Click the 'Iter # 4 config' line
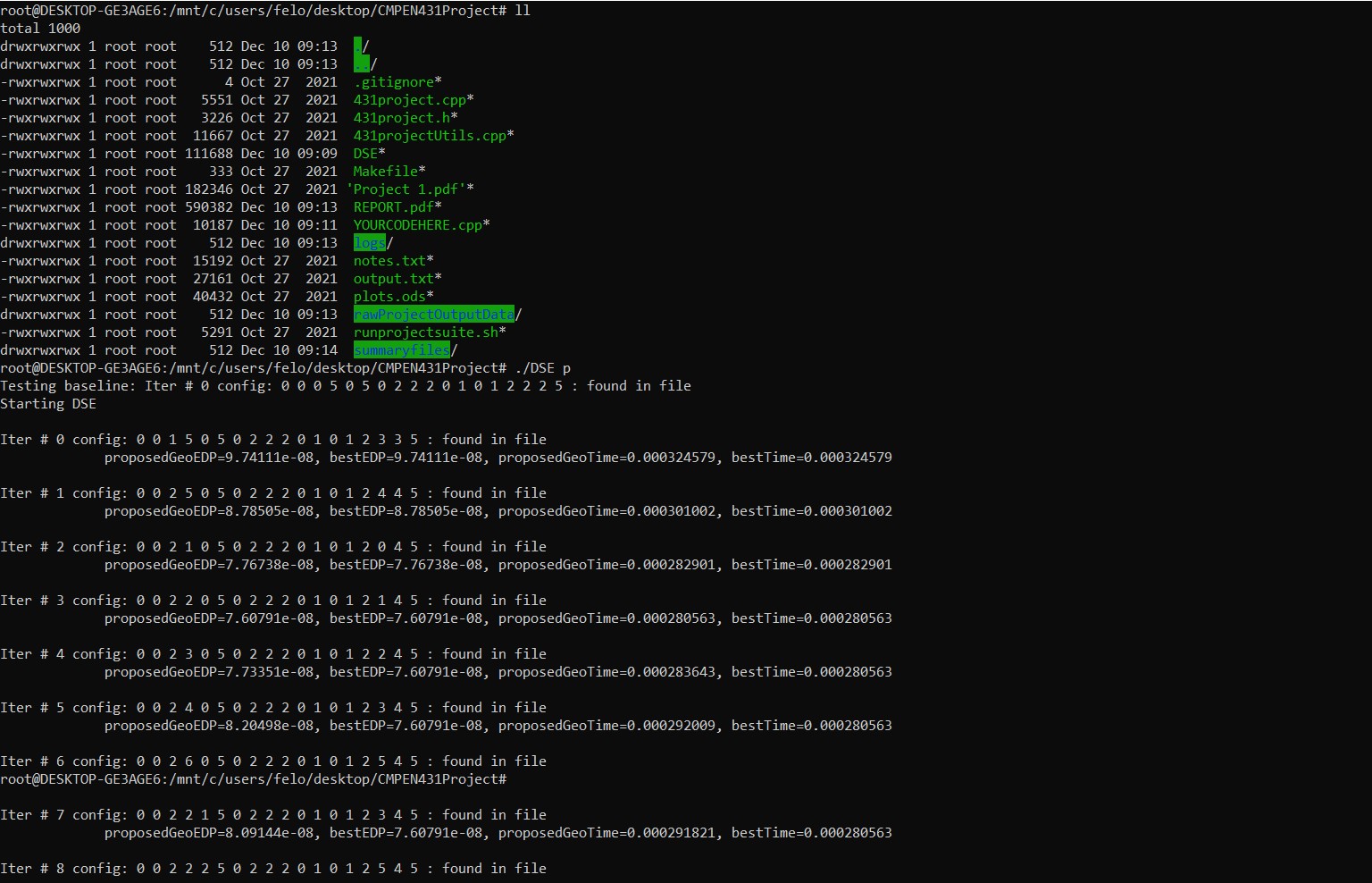1372x883 pixels. [273, 654]
